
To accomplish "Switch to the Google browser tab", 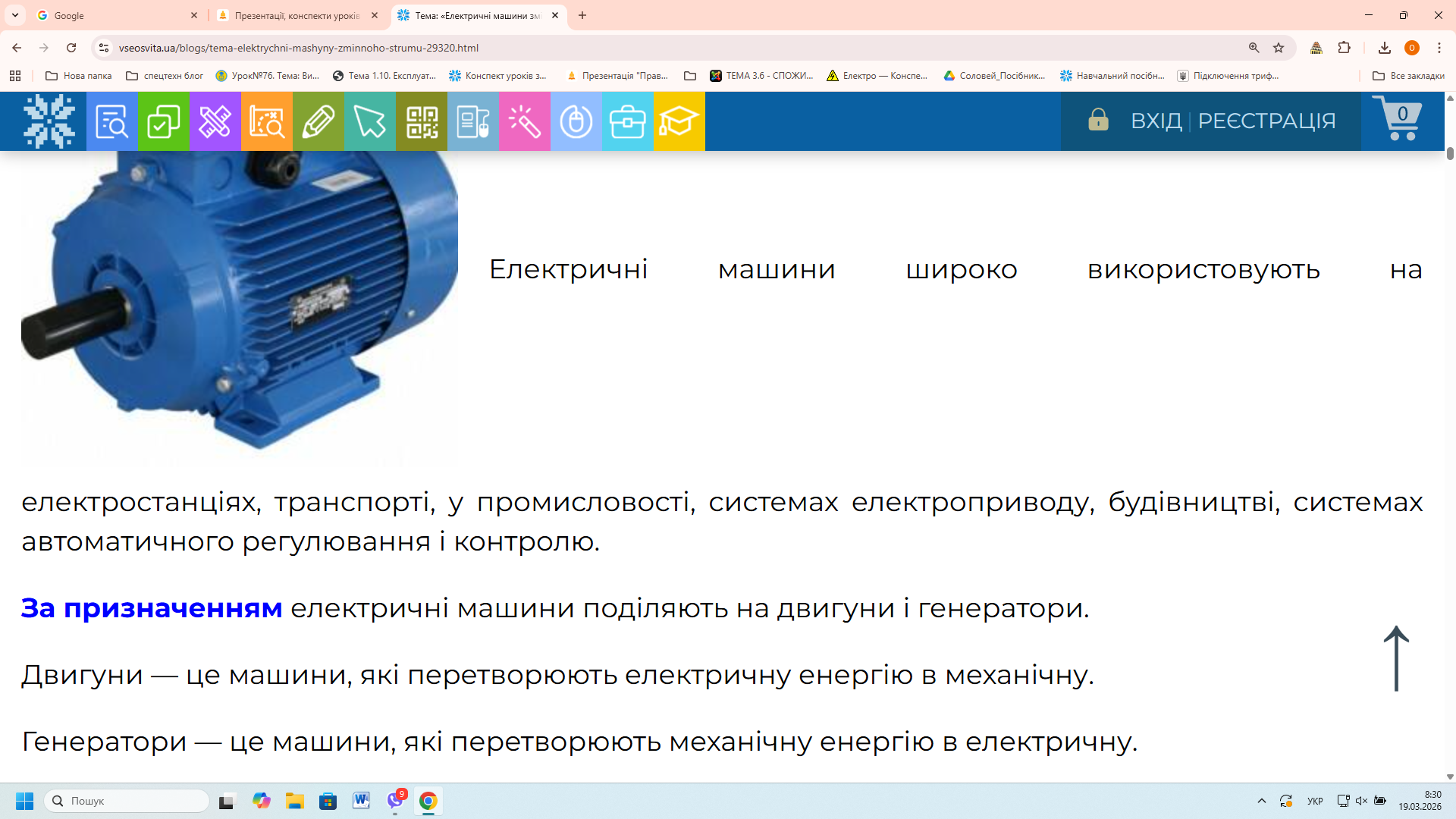I will (114, 15).
